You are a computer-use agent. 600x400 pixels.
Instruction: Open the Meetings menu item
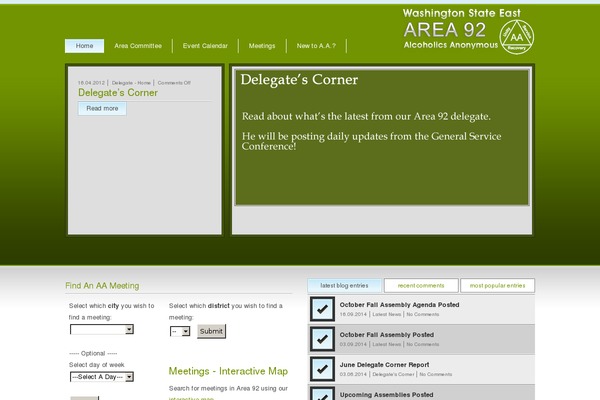[x=262, y=46]
